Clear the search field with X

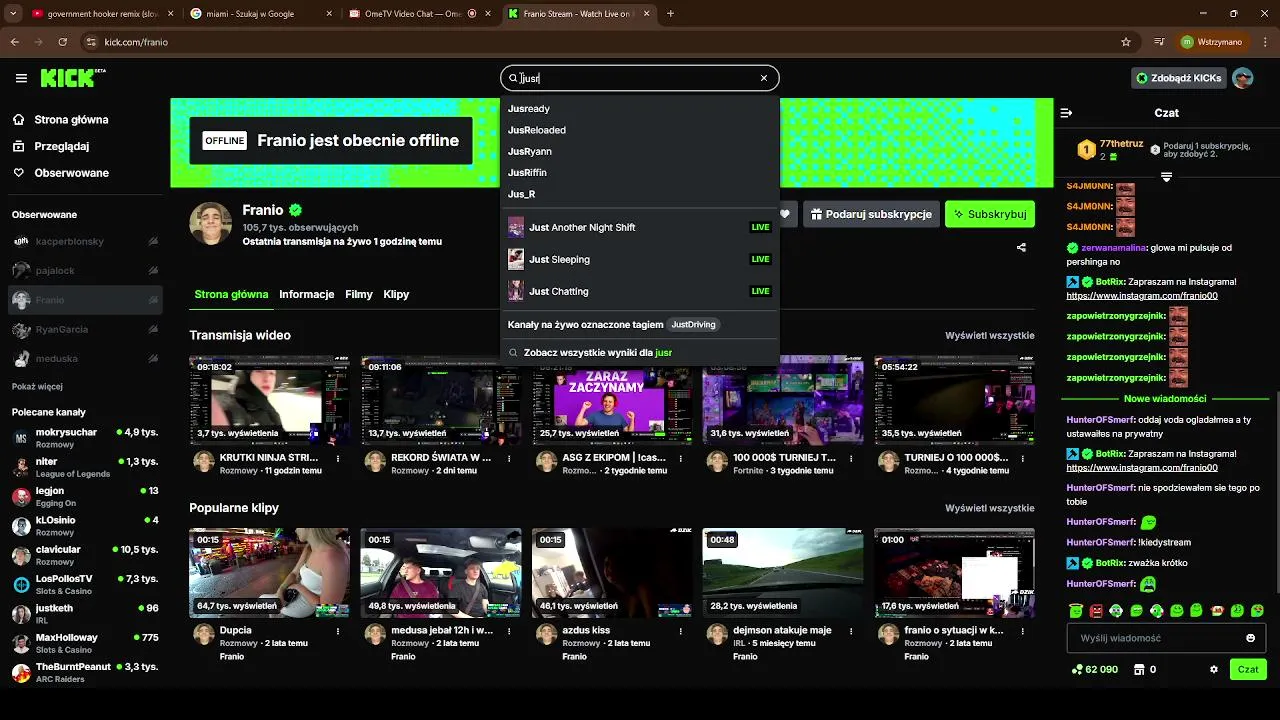pos(764,78)
